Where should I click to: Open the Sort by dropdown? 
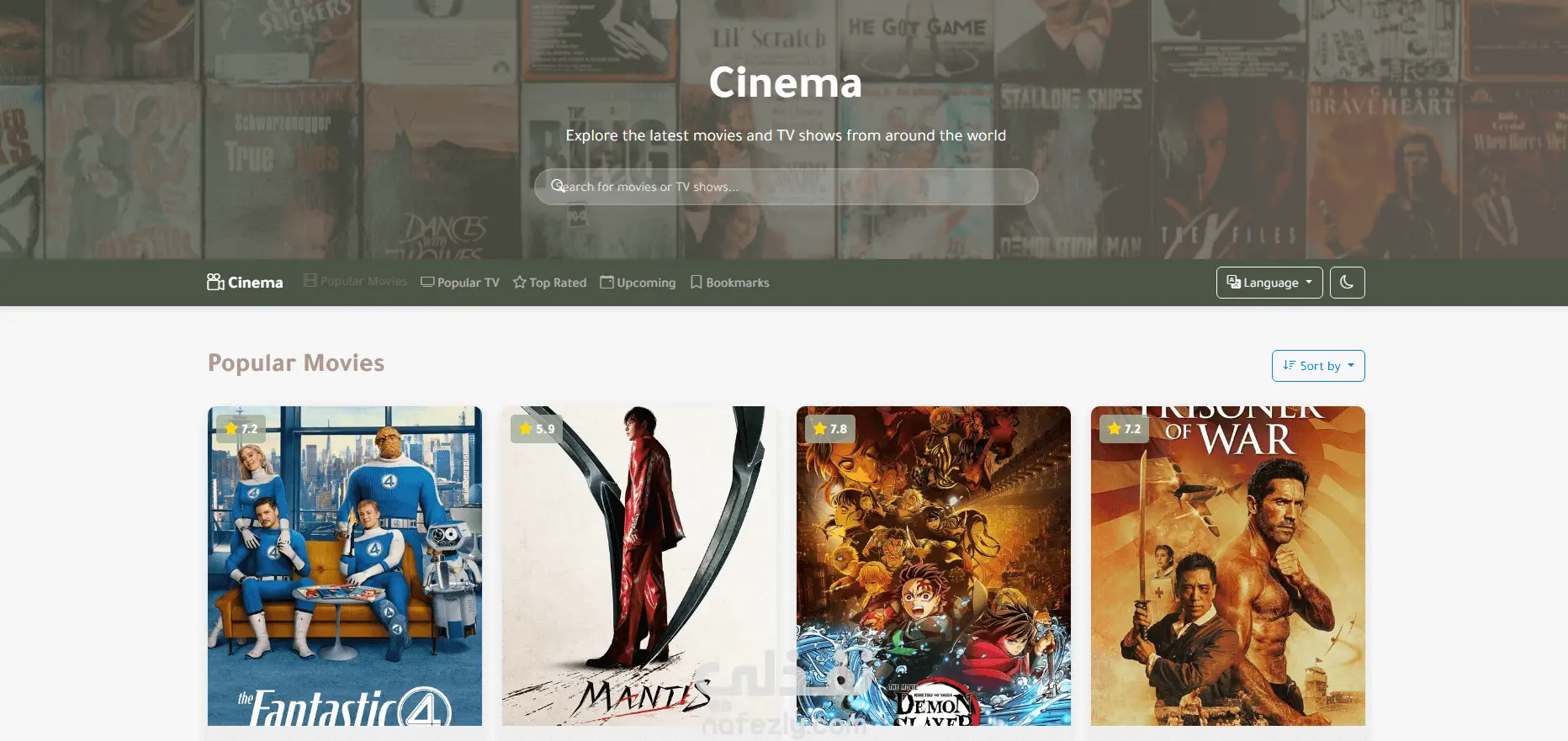click(x=1318, y=366)
